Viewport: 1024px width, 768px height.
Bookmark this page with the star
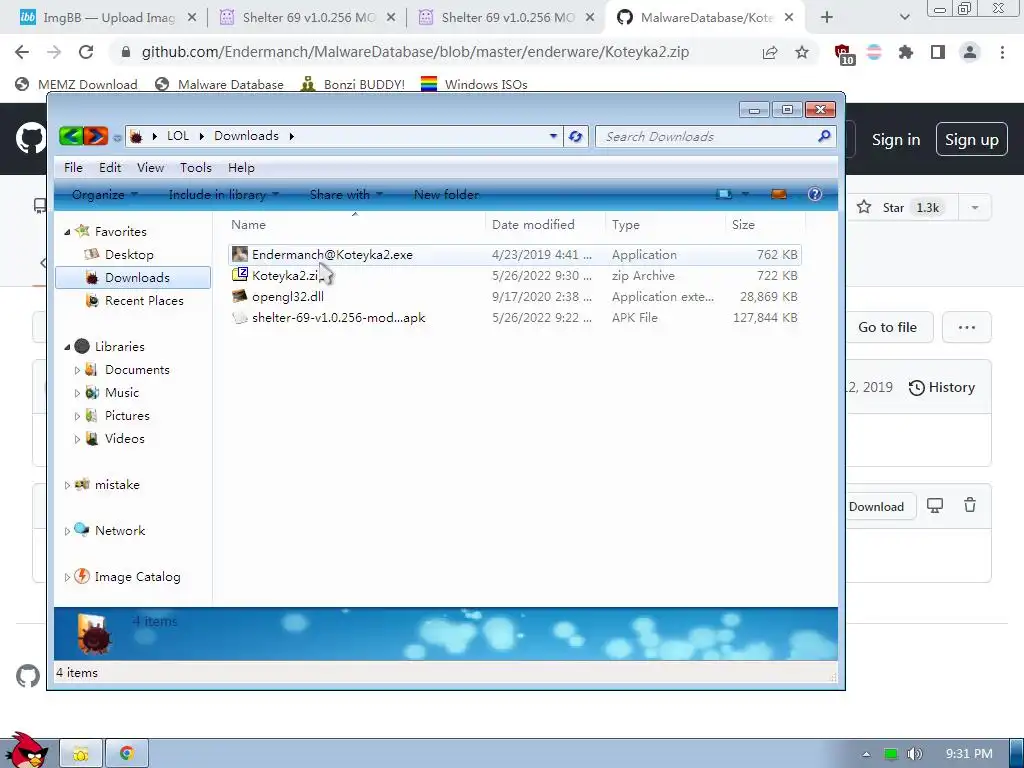point(802,52)
